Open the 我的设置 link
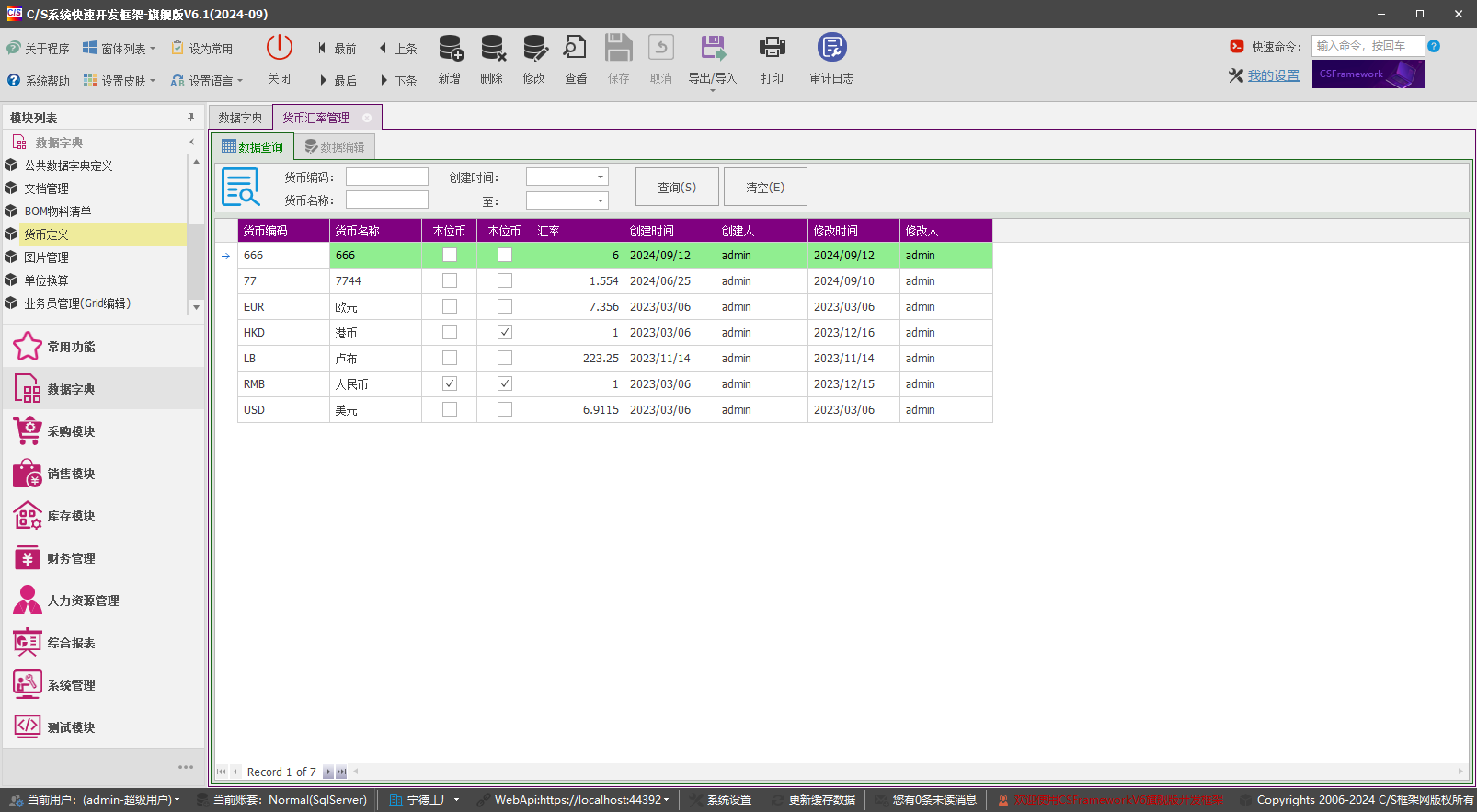The width and height of the screenshot is (1477, 812). (1274, 75)
